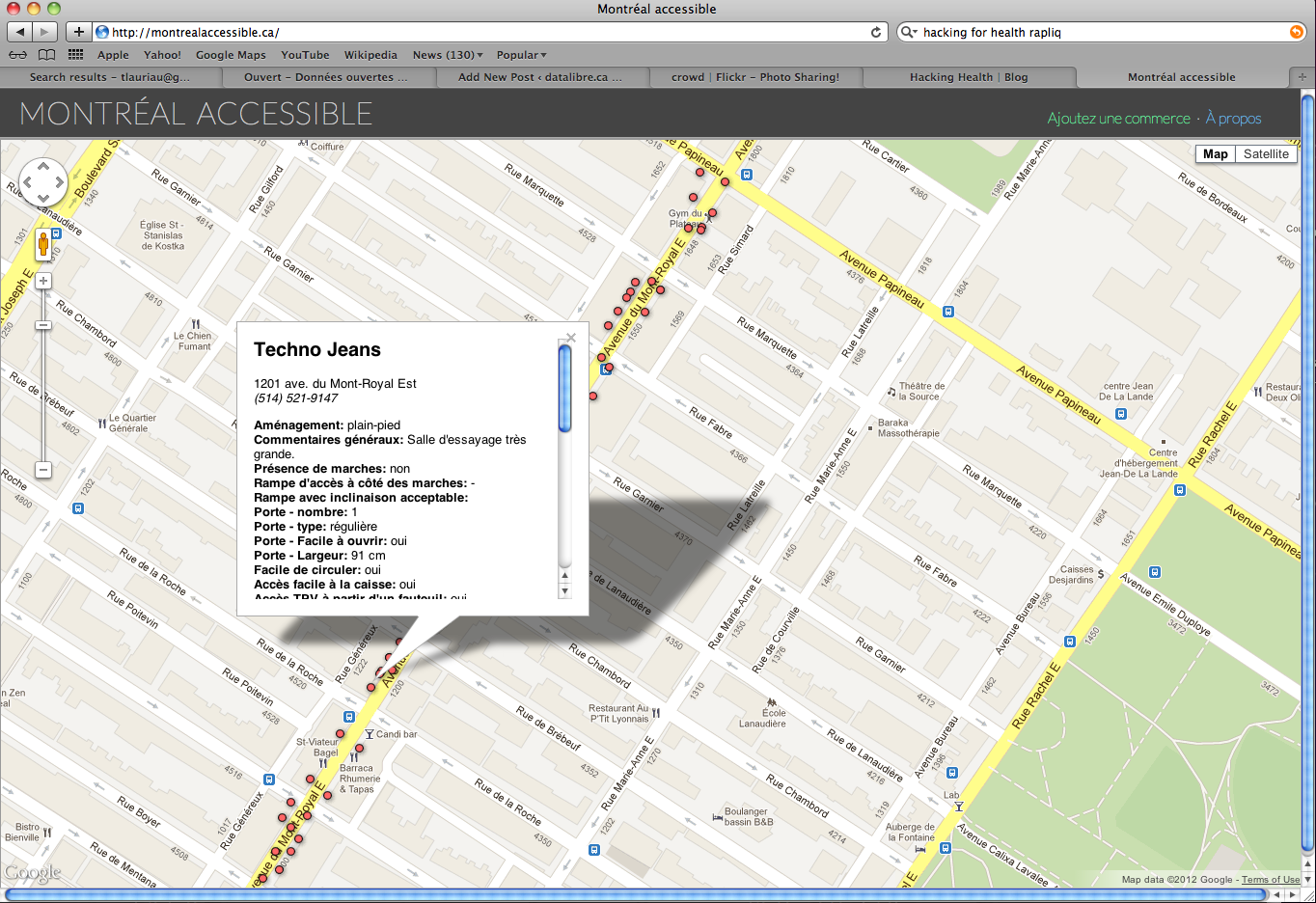Image resolution: width=1316 pixels, height=903 pixels.
Task: Clear the search field with the orange X
Action: (1296, 32)
